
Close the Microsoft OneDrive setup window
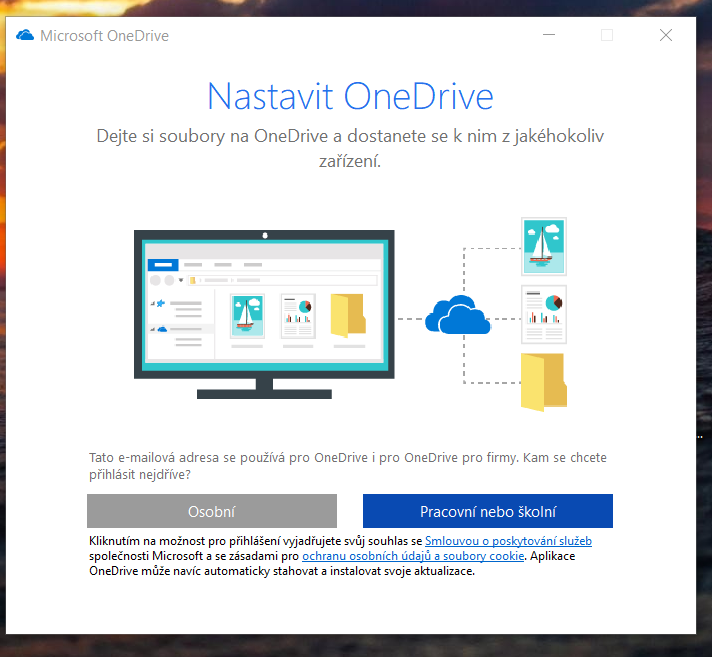[666, 35]
